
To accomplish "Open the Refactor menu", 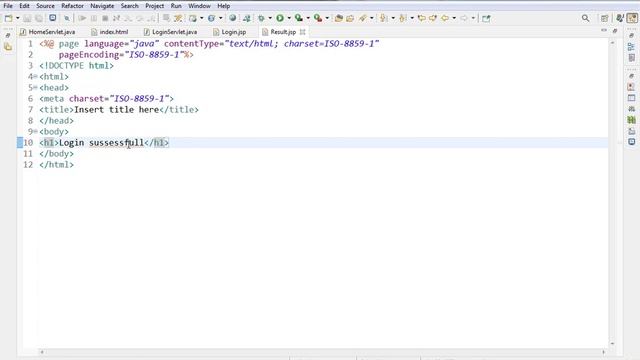I will (x=72, y=6).
